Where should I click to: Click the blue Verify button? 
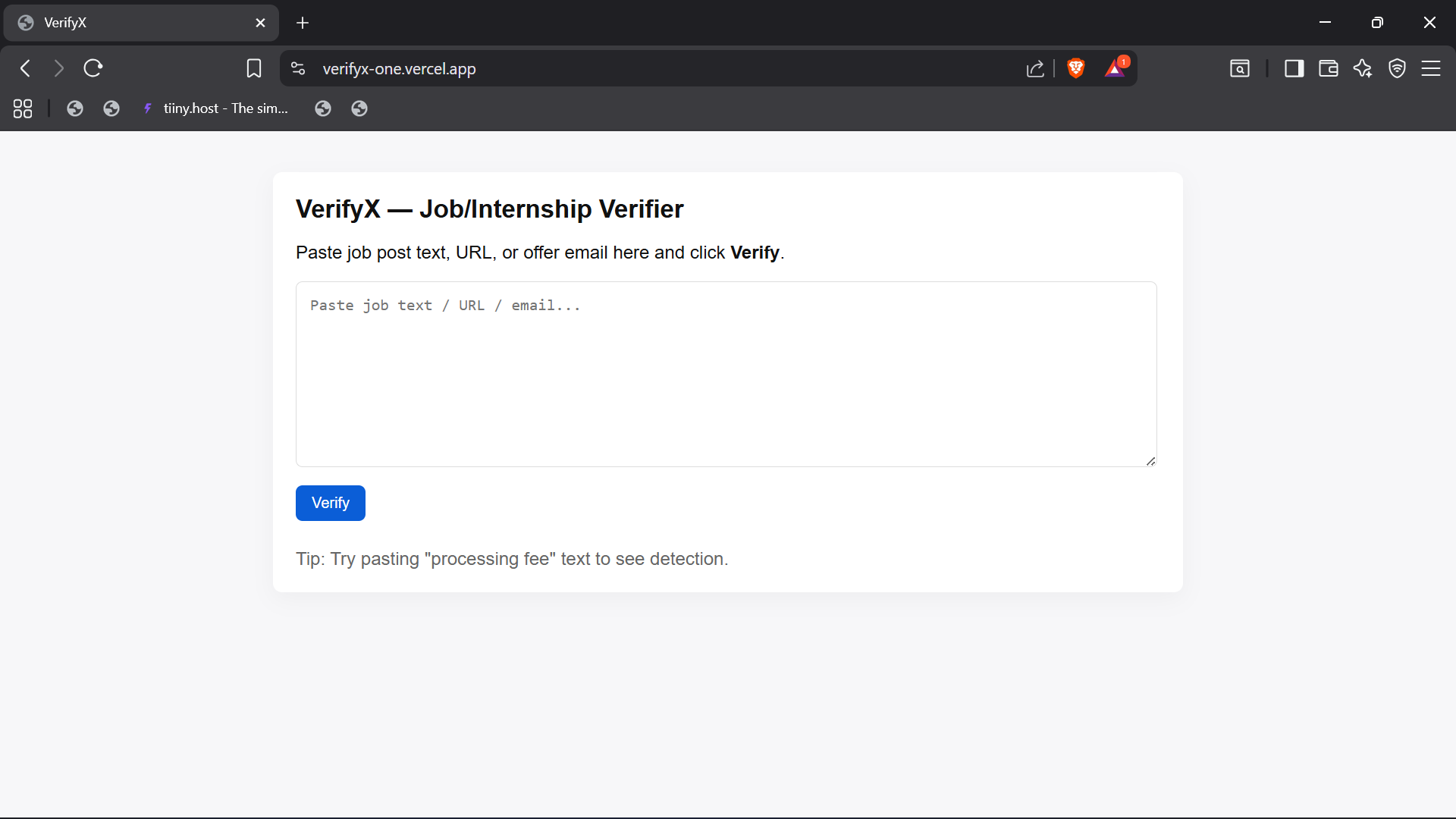point(330,503)
